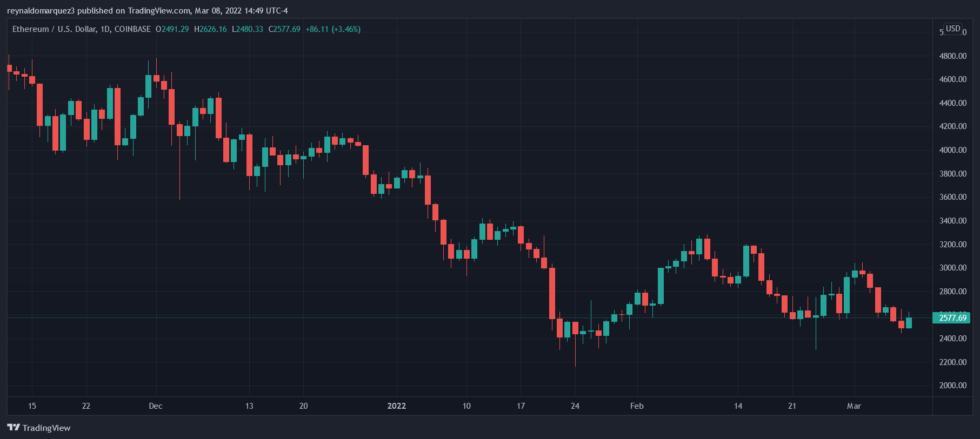The width and height of the screenshot is (980, 439).
Task: Click the current price tag 2577.69
Action: point(950,318)
